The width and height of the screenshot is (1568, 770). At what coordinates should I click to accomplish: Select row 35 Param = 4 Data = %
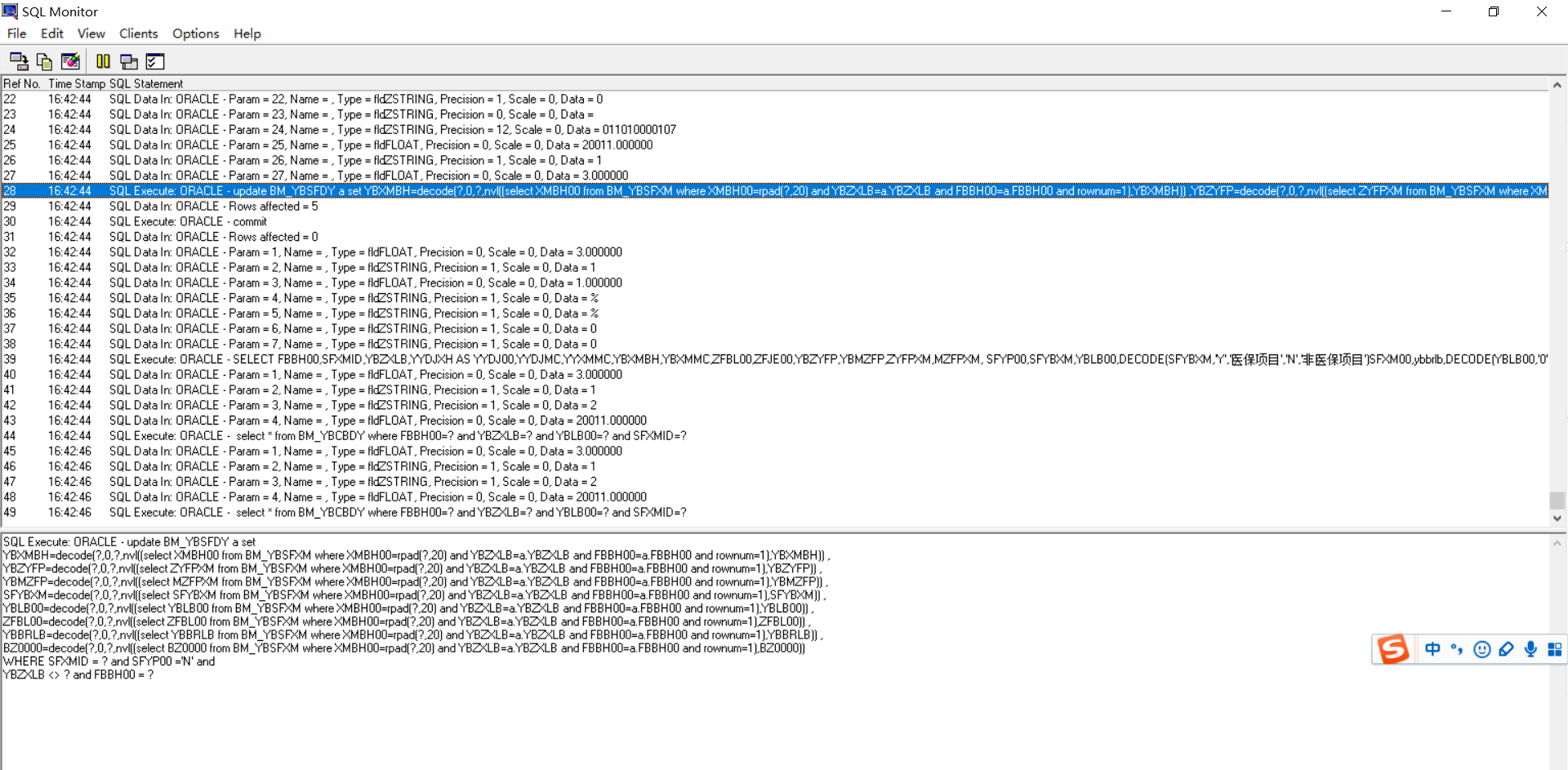pyautogui.click(x=775, y=298)
